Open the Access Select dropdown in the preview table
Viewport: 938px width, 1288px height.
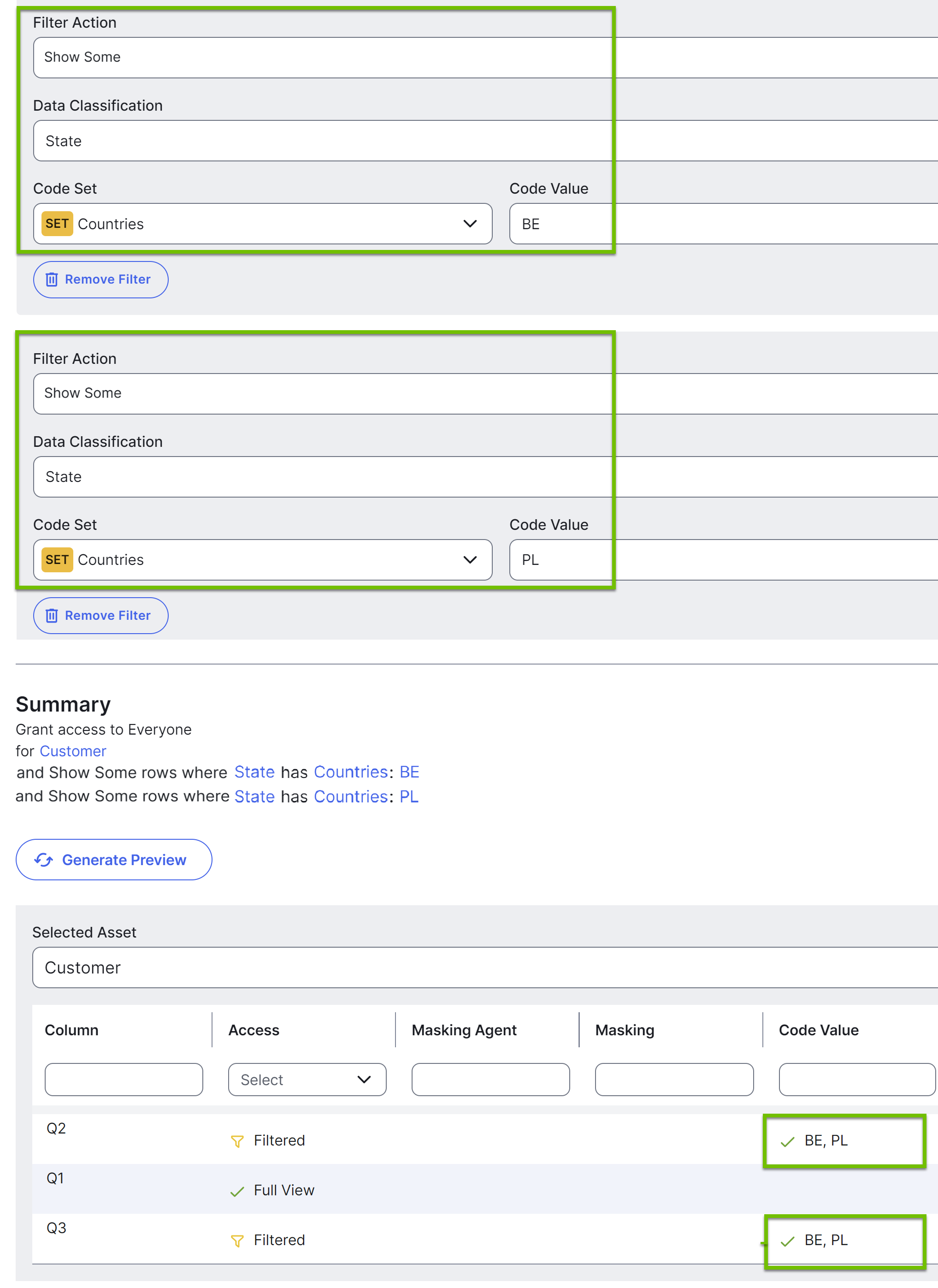(x=307, y=1080)
